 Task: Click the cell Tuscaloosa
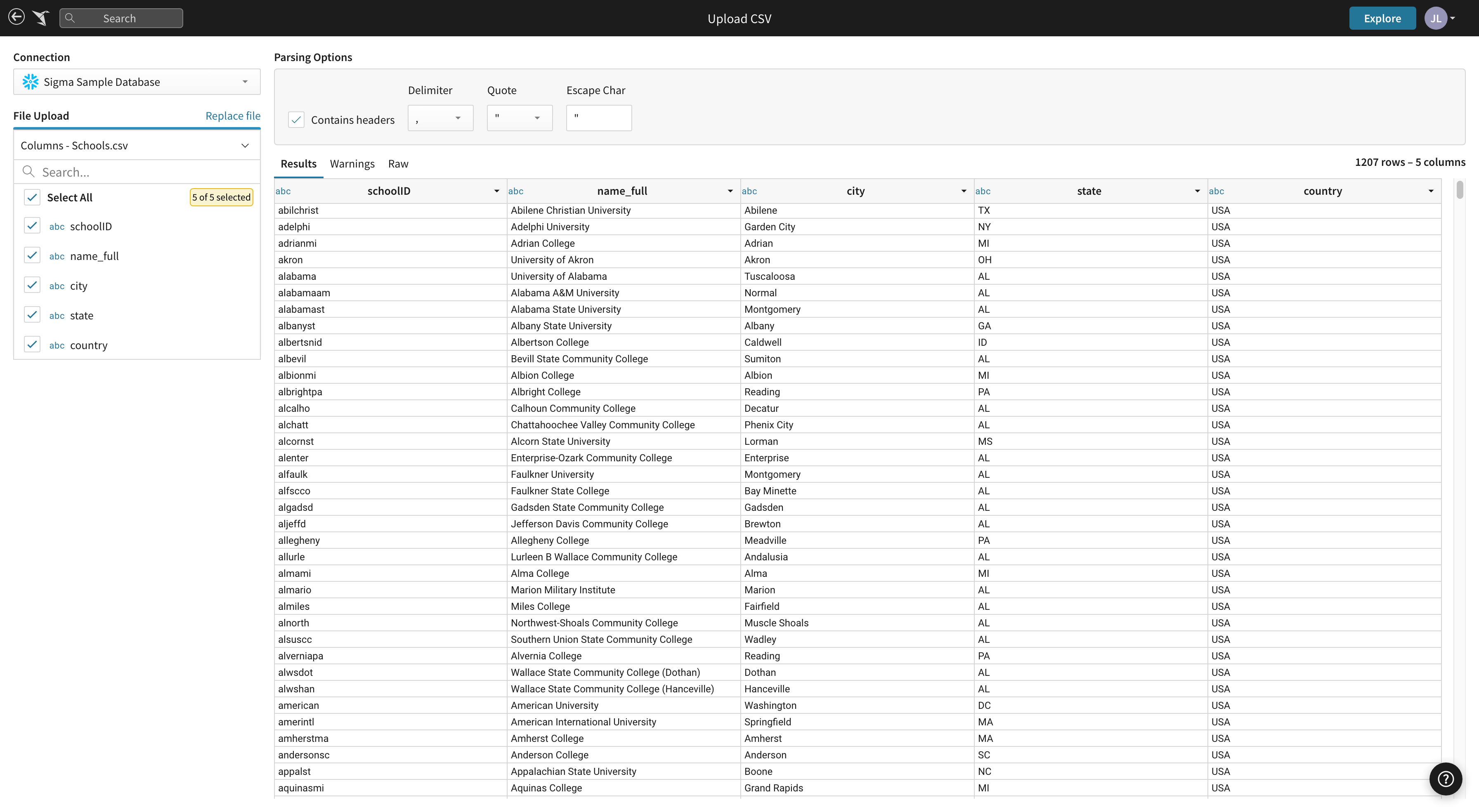(x=857, y=276)
